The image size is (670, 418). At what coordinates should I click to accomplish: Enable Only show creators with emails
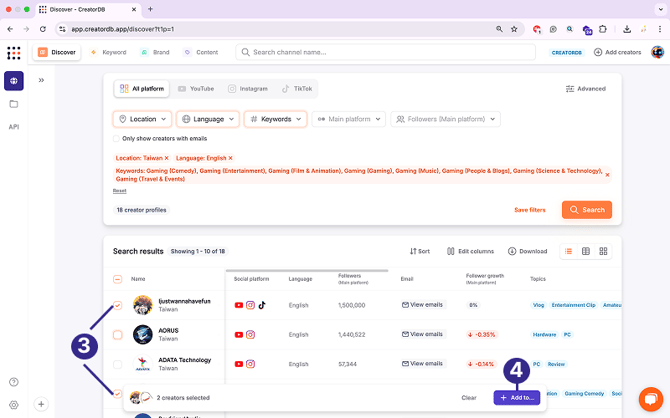click(x=116, y=138)
